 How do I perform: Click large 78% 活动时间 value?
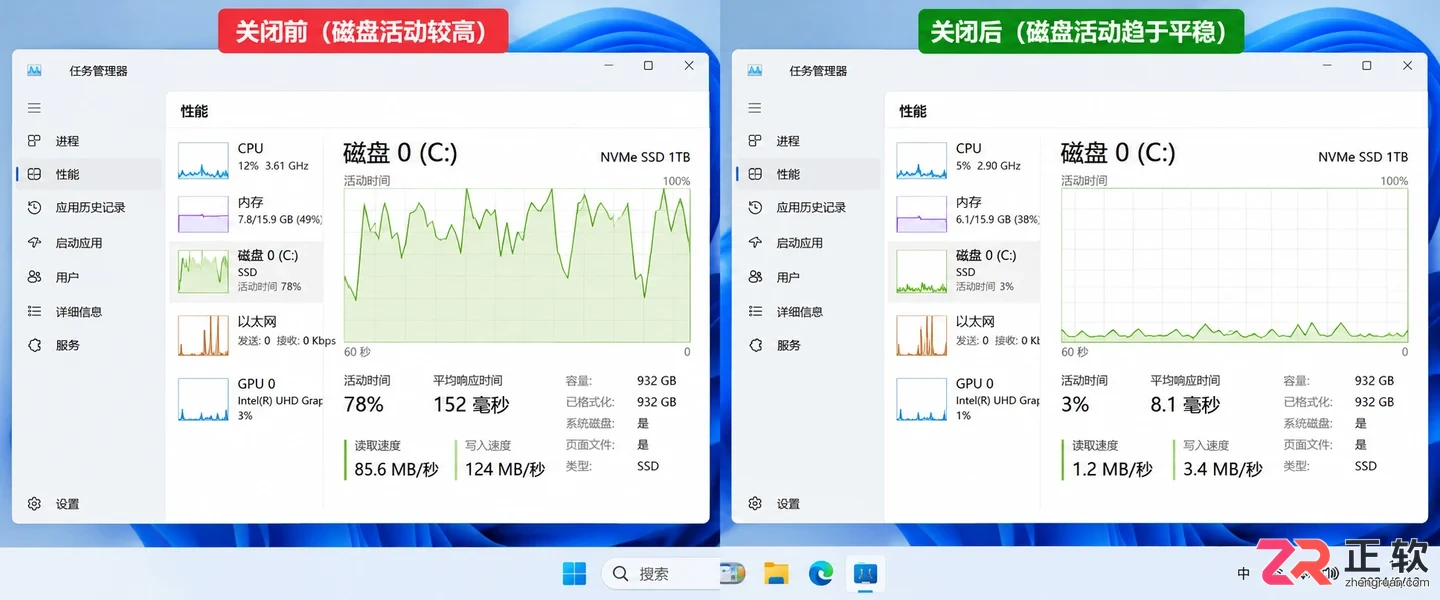point(364,405)
